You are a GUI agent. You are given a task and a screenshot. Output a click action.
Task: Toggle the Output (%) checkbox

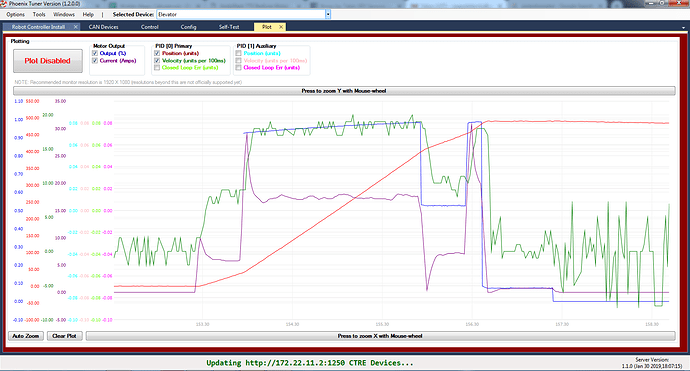click(x=95, y=53)
